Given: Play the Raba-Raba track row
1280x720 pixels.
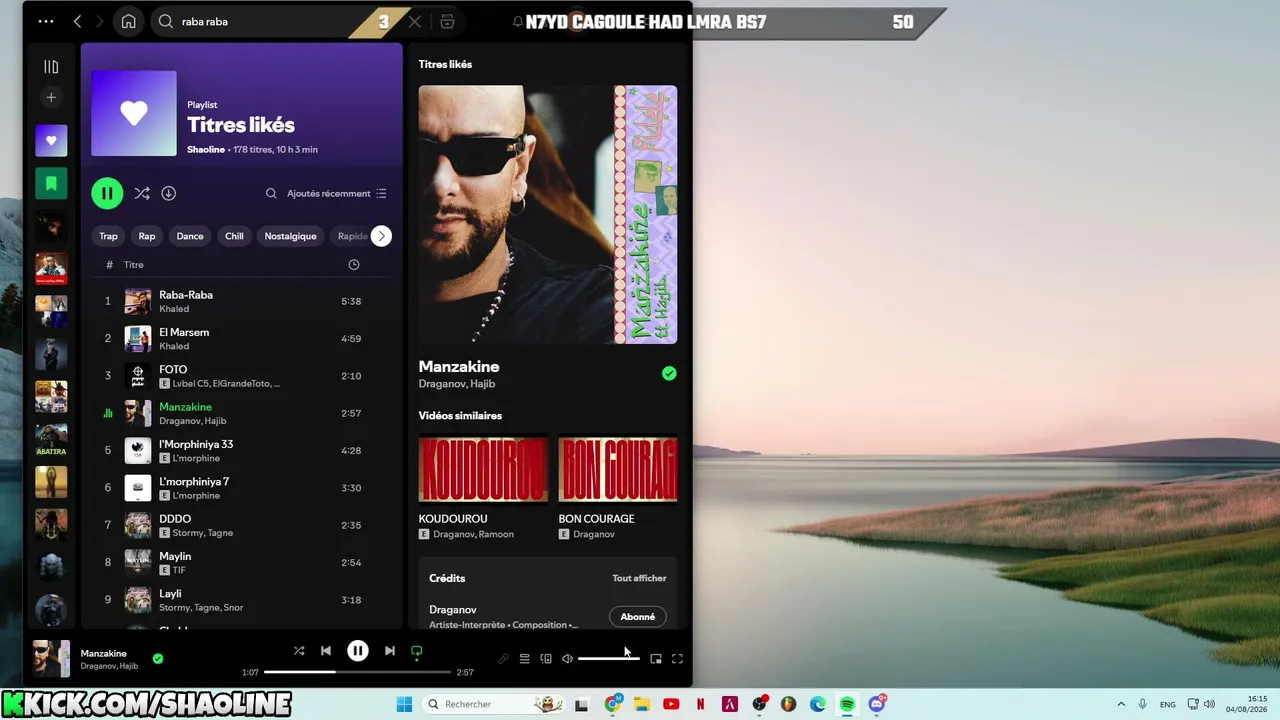Looking at the screenshot, I should [240, 301].
